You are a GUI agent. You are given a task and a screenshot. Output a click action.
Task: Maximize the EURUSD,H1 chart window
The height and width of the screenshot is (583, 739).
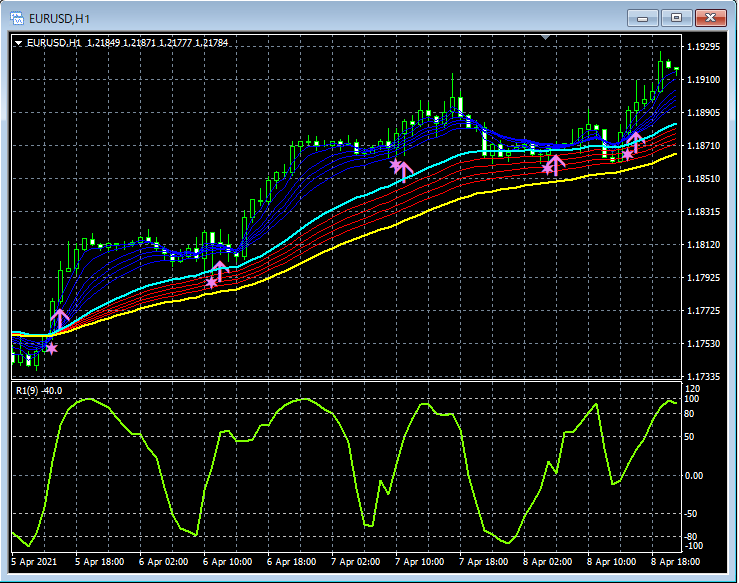pyautogui.click(x=677, y=17)
